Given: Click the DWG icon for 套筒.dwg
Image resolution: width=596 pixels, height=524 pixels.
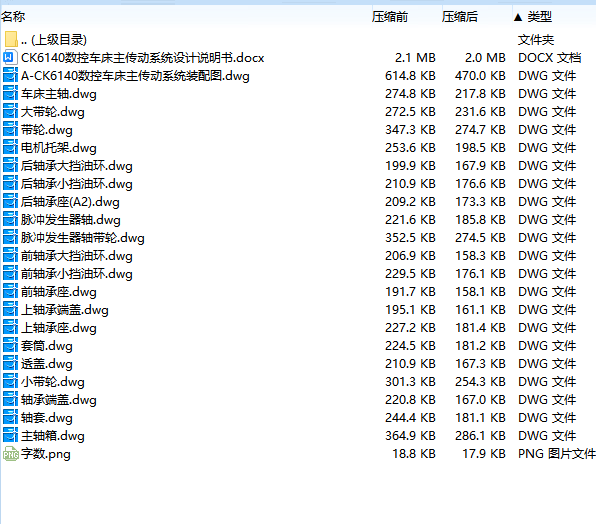Looking at the screenshot, I should pos(10,346).
